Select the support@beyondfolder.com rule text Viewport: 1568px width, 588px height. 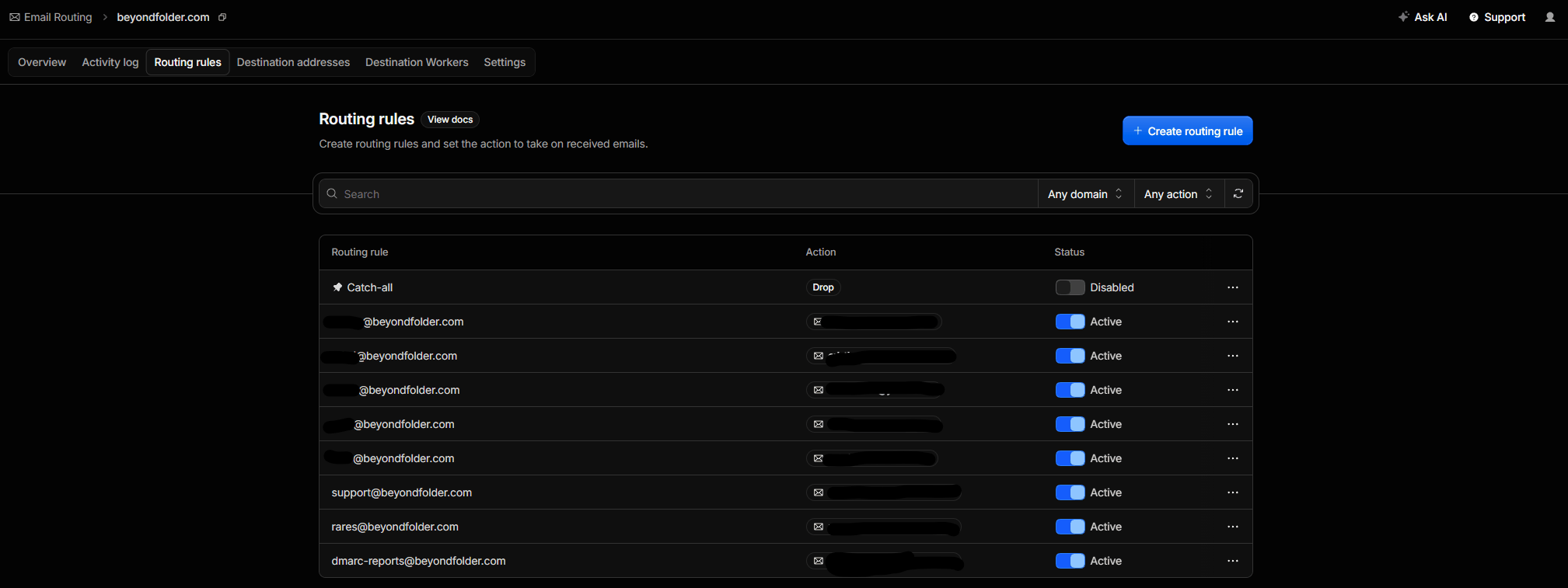point(402,492)
